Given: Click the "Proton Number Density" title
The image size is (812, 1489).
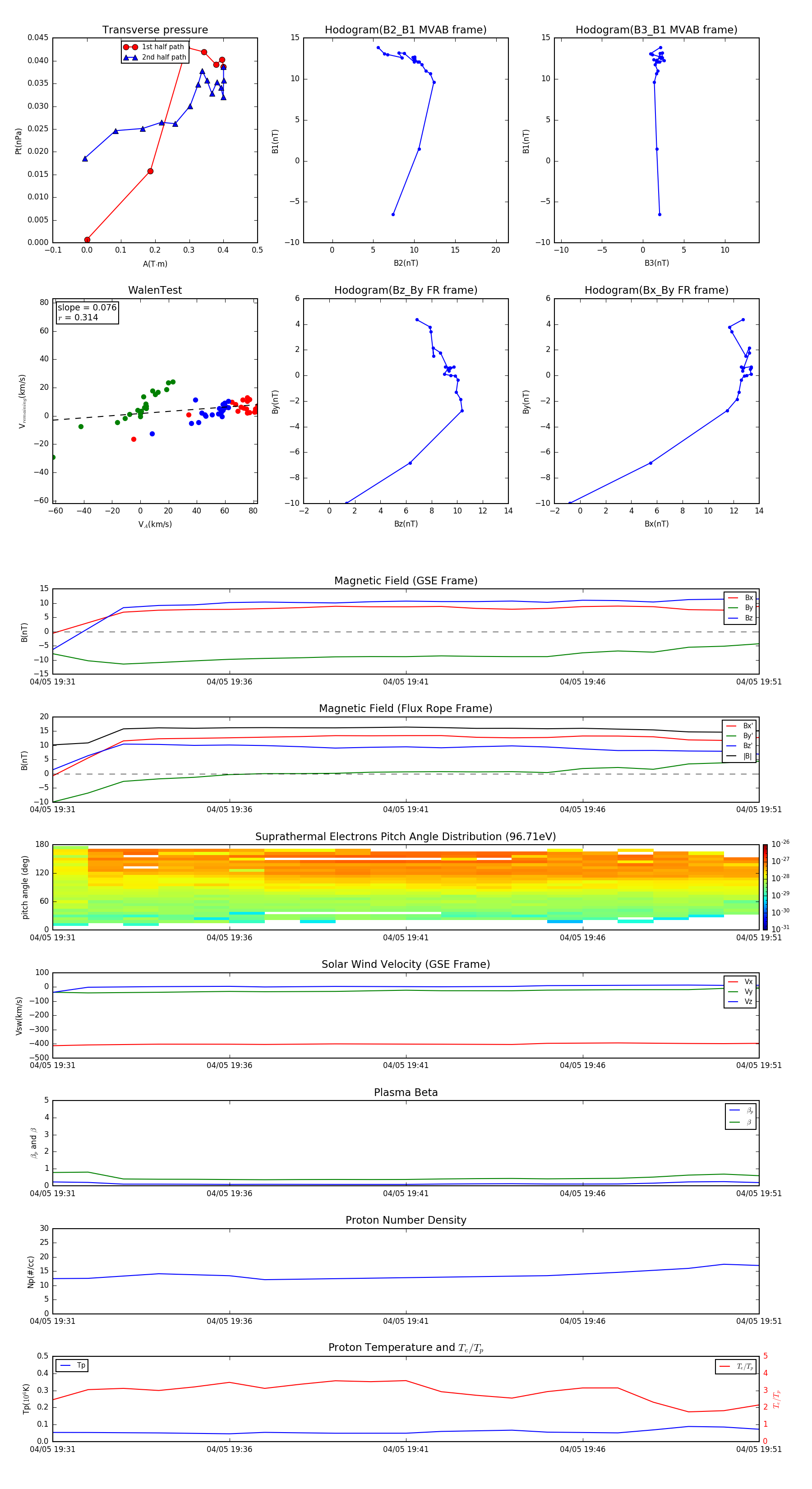Looking at the screenshot, I should click(406, 1220).
